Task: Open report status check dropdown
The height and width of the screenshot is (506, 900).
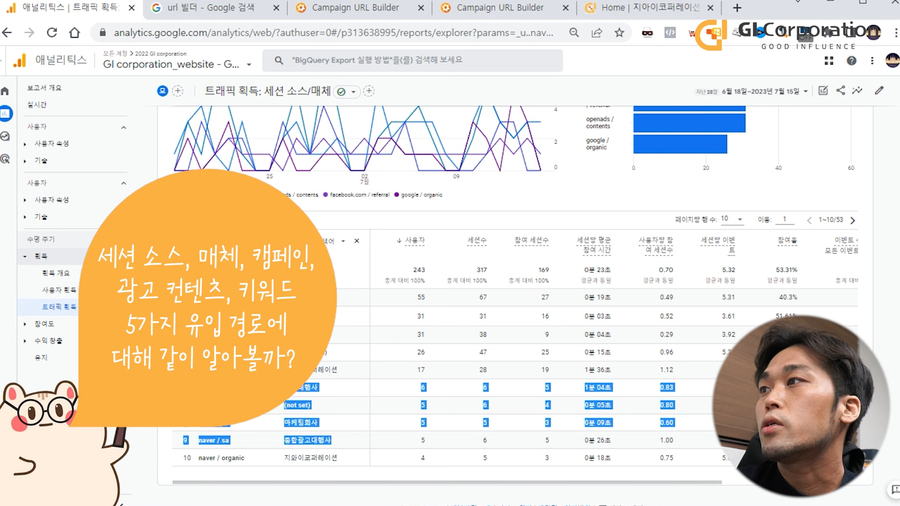Action: click(x=346, y=92)
